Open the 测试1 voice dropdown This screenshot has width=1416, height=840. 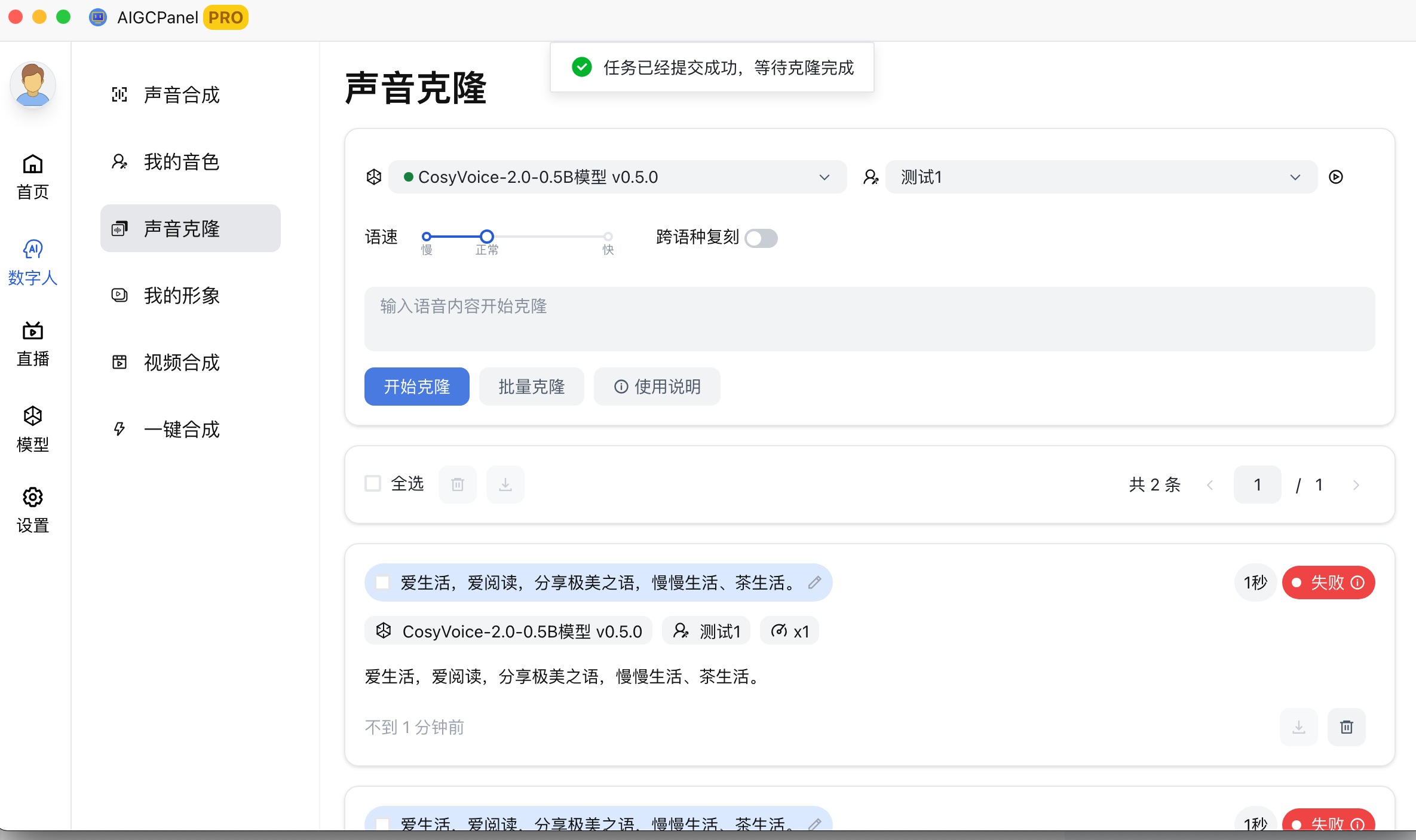pos(1101,177)
